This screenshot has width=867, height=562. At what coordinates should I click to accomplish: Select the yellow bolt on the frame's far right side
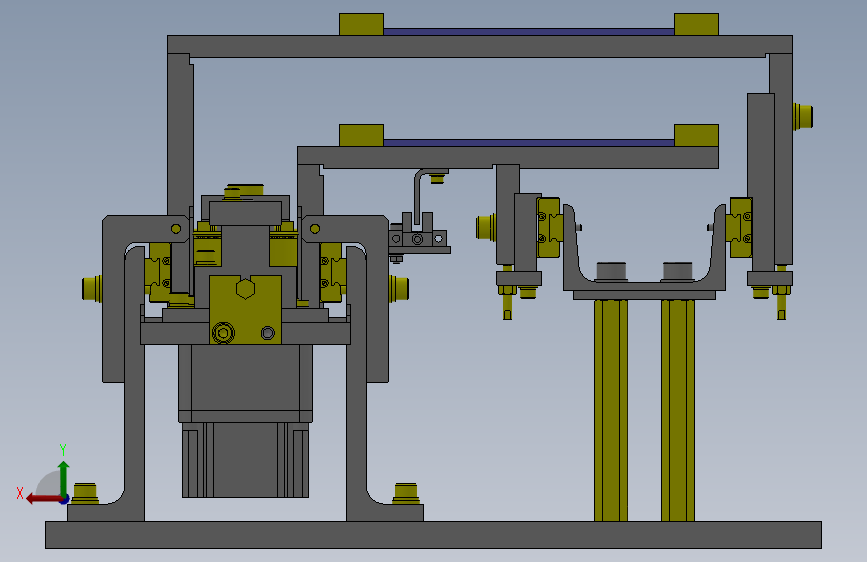pos(803,117)
